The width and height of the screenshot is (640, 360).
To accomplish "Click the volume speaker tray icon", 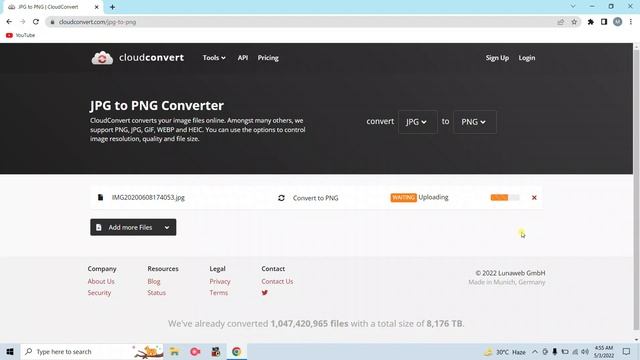I will 585,352.
